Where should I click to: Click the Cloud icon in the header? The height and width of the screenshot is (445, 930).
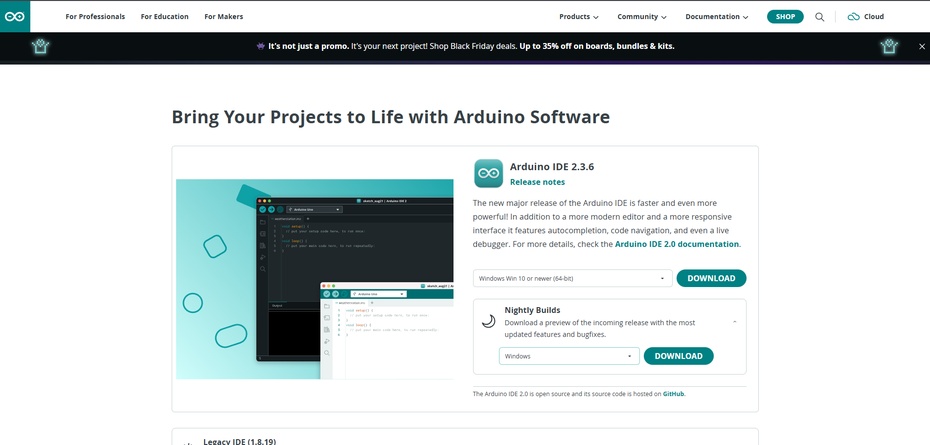pyautogui.click(x=853, y=17)
